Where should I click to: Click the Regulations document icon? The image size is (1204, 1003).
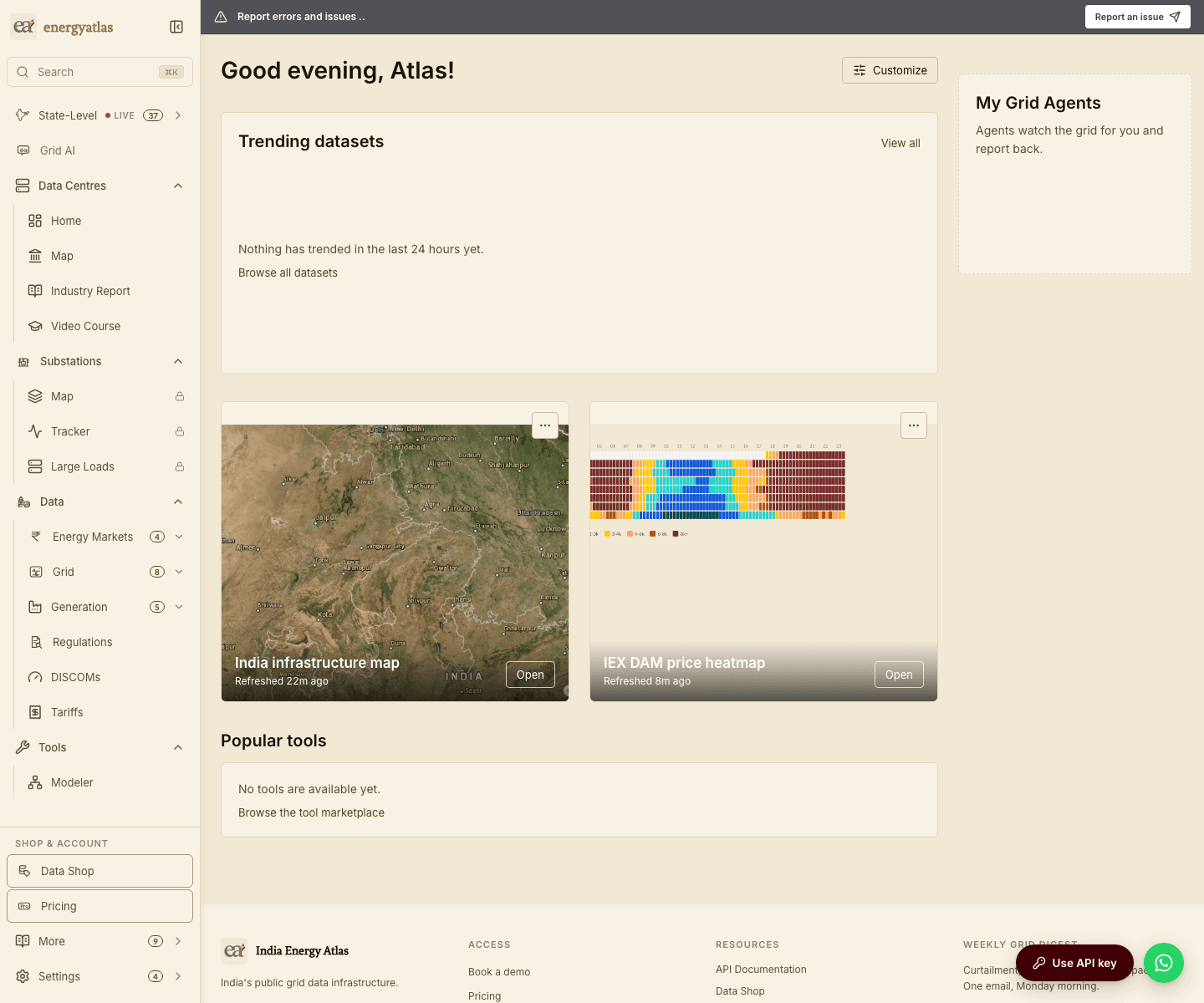click(36, 642)
